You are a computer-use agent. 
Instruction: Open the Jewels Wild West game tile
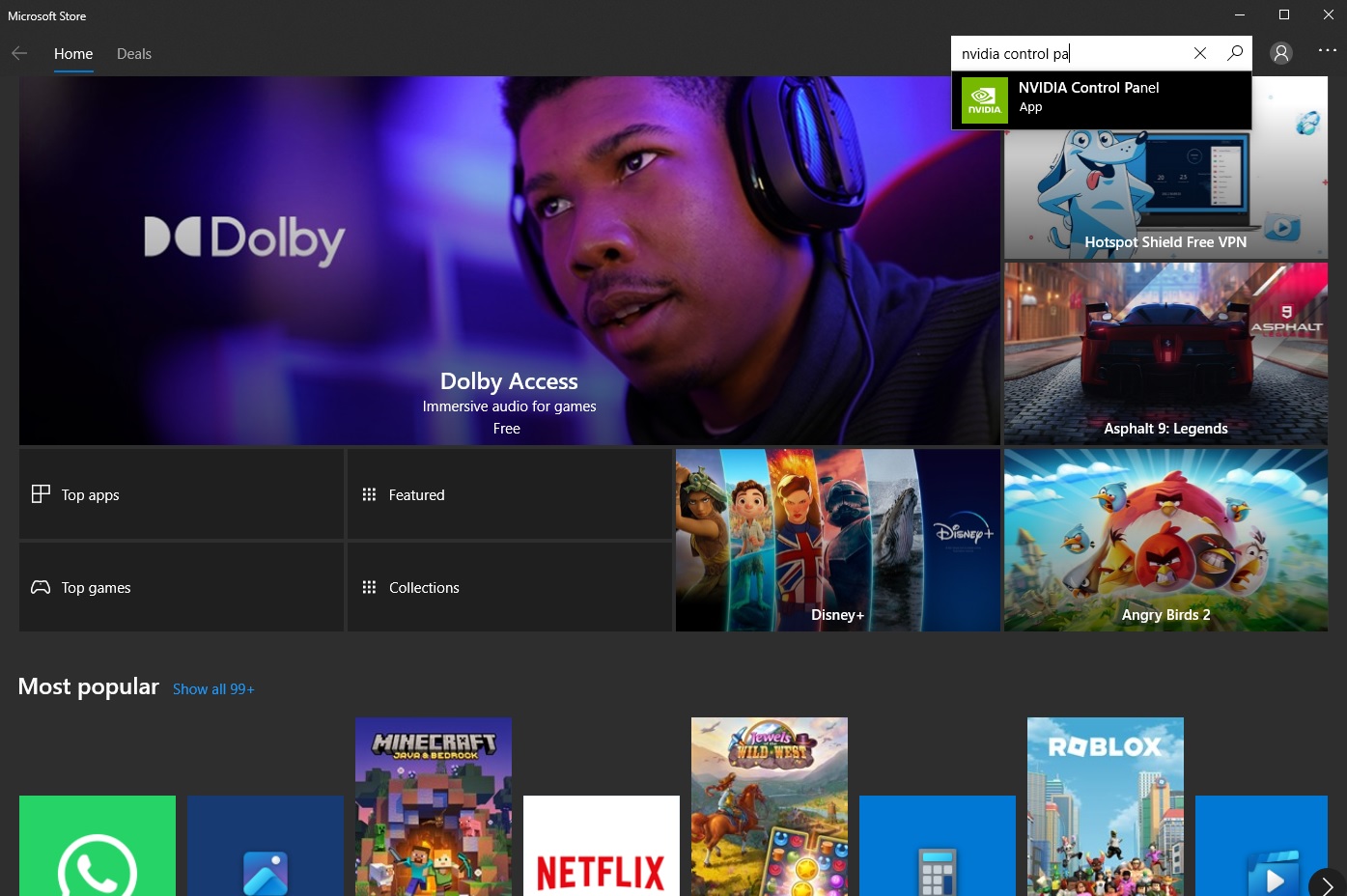point(770,806)
